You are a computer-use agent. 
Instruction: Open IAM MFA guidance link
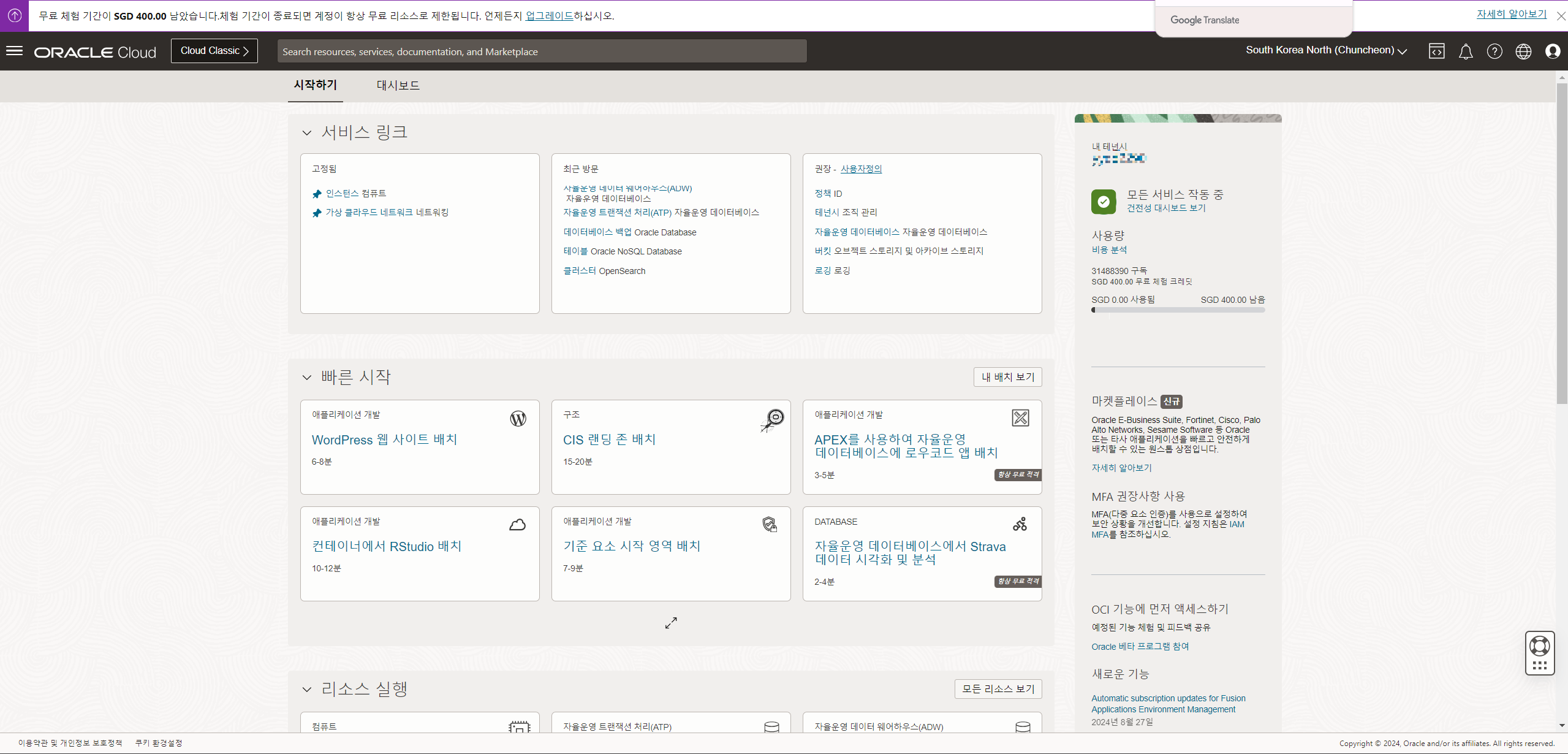click(x=1168, y=529)
